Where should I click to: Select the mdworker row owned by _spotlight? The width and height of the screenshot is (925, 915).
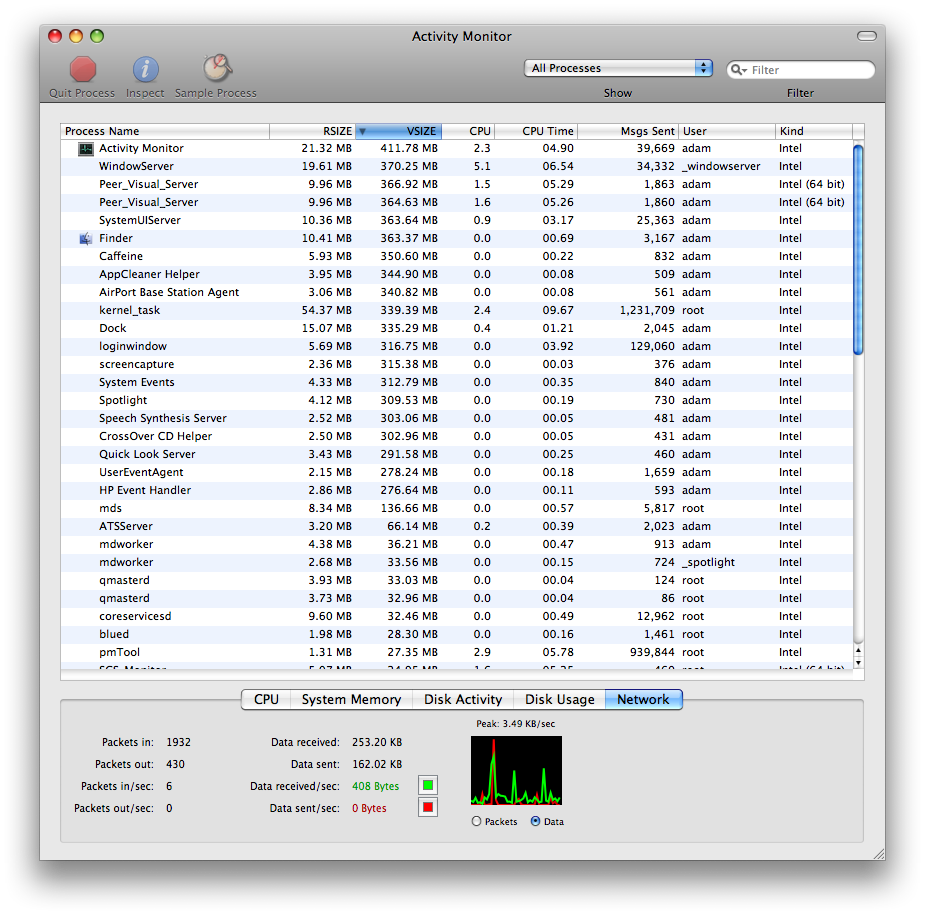pos(457,562)
